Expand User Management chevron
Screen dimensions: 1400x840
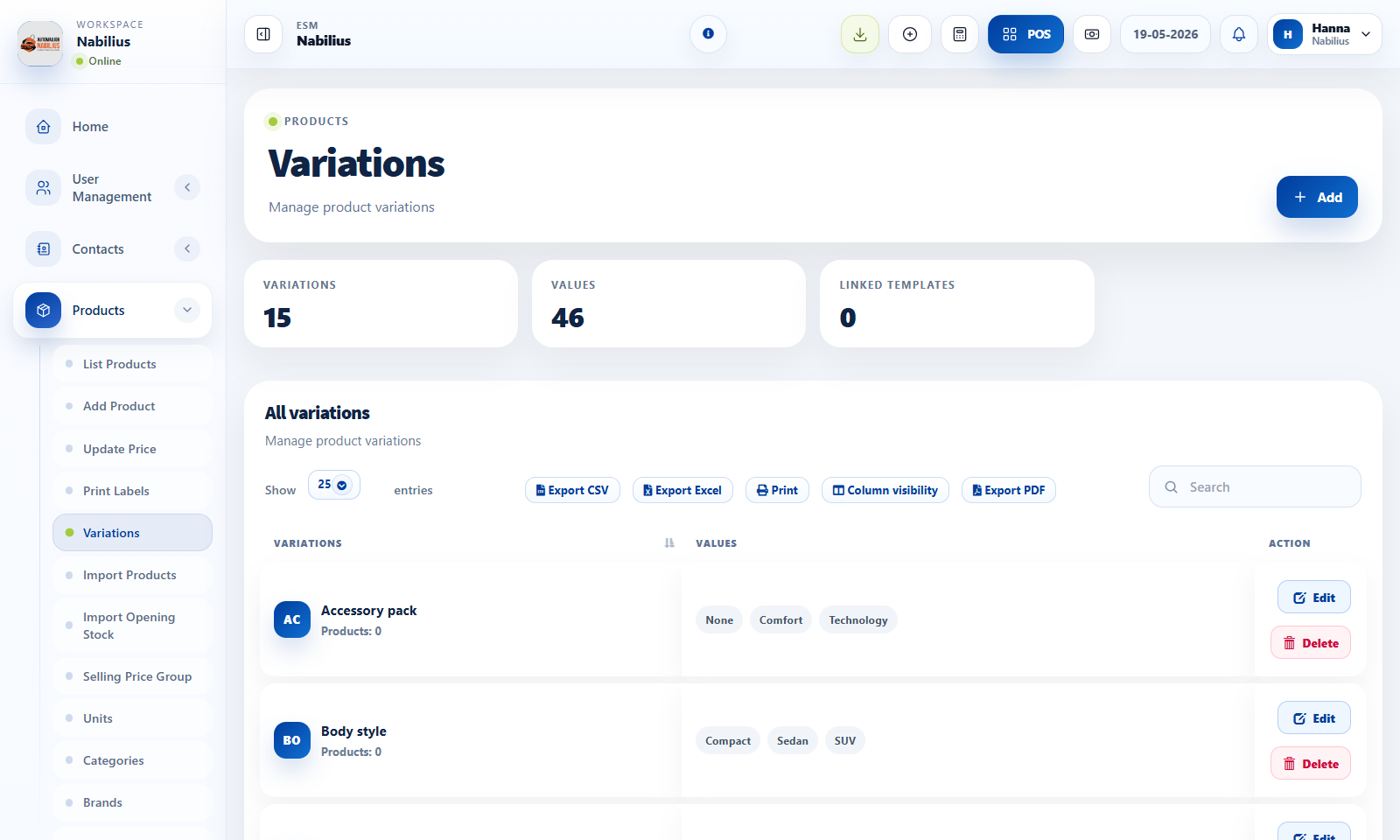coord(187,187)
